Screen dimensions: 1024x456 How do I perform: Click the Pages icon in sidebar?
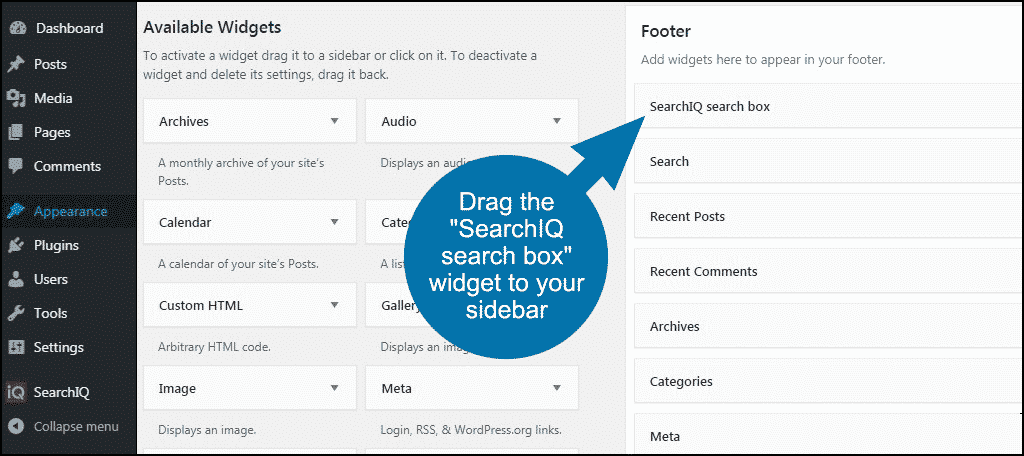[x=16, y=132]
